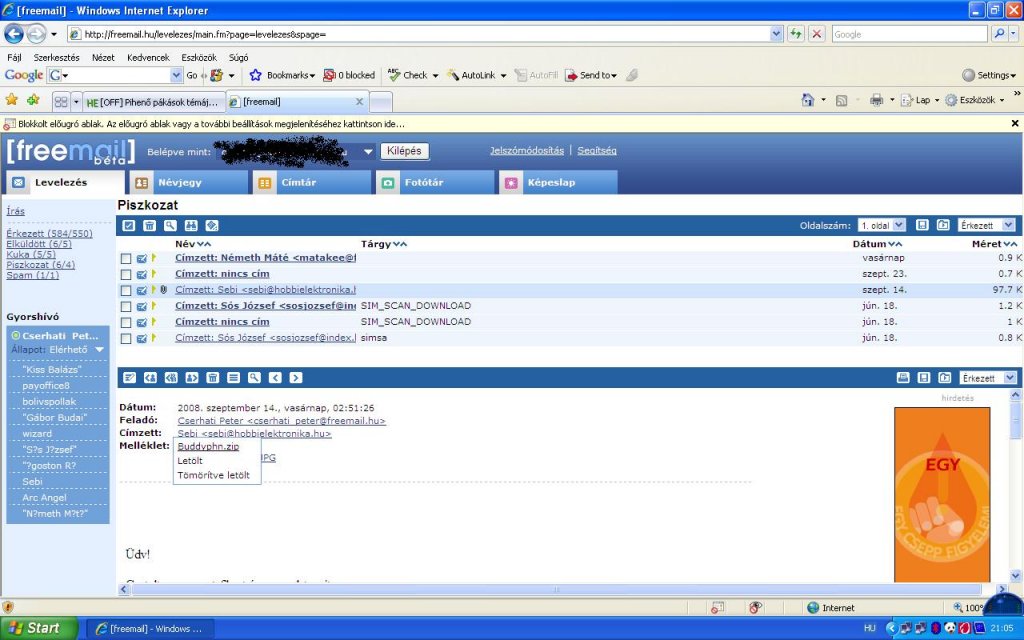Click the attachment paperclip on the Sebi row
The width and height of the screenshot is (1024, 640).
[164, 289]
